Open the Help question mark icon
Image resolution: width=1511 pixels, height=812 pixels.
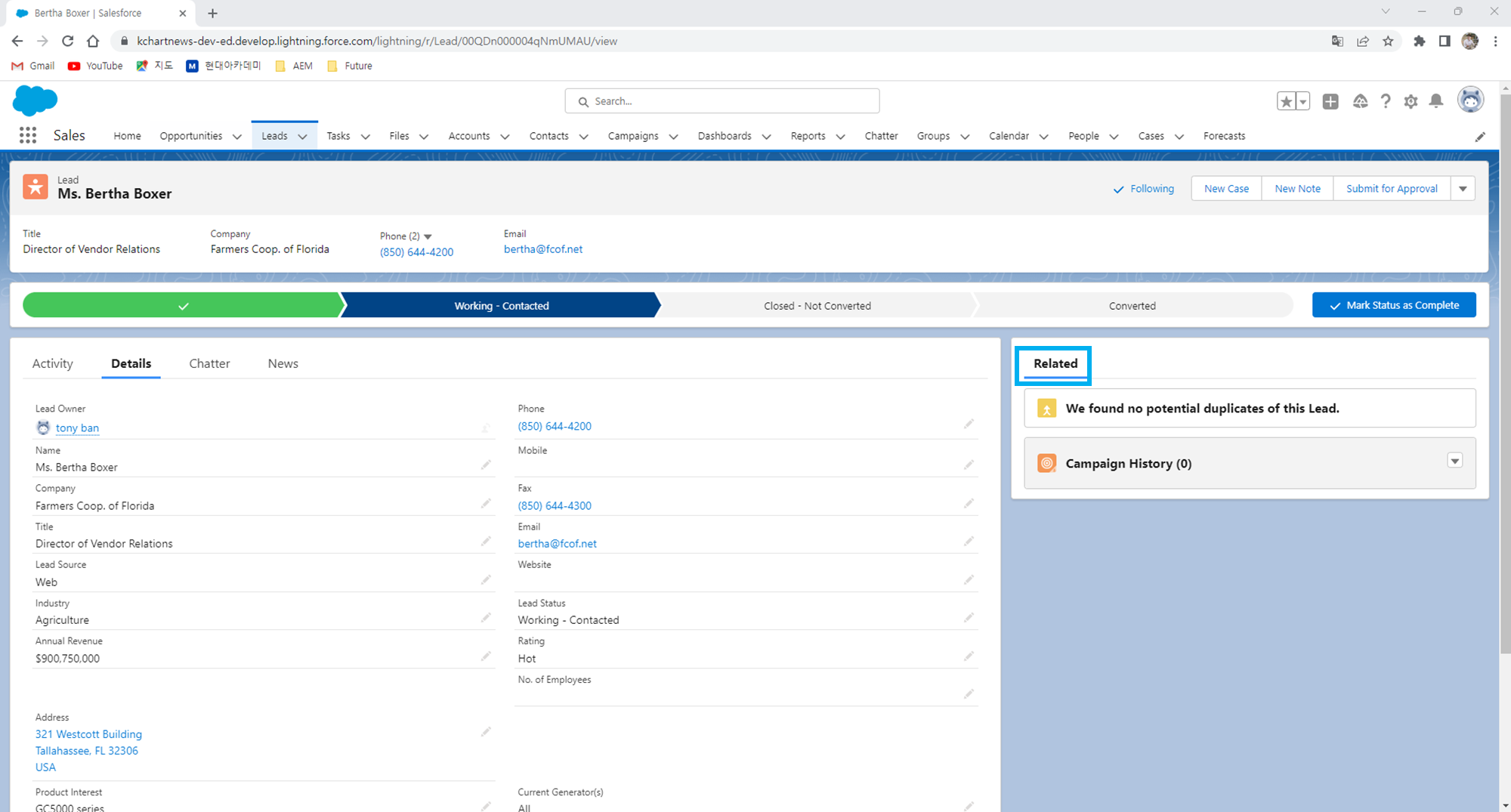pos(1386,101)
